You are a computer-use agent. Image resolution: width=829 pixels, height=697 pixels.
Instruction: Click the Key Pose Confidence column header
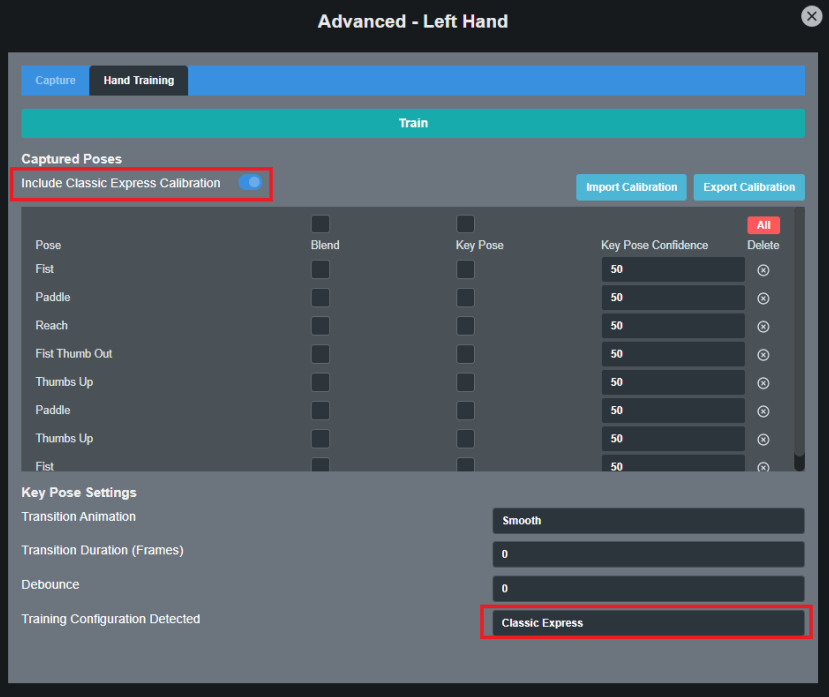(x=655, y=245)
